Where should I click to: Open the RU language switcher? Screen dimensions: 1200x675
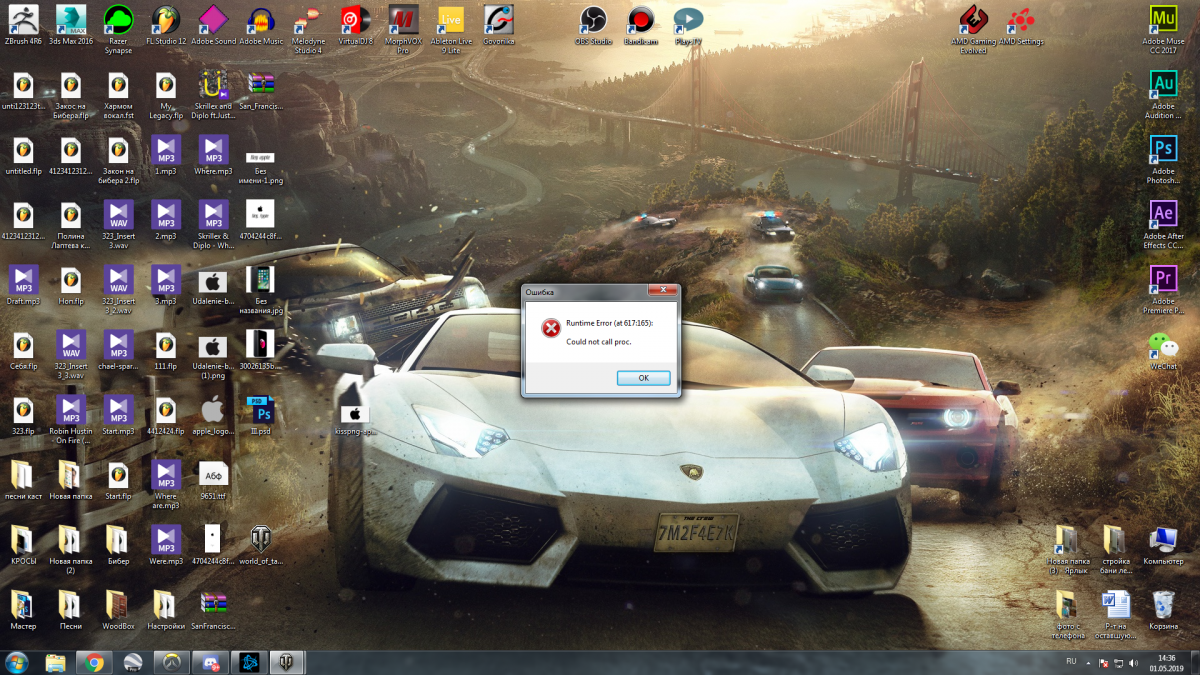pyautogui.click(x=1071, y=662)
